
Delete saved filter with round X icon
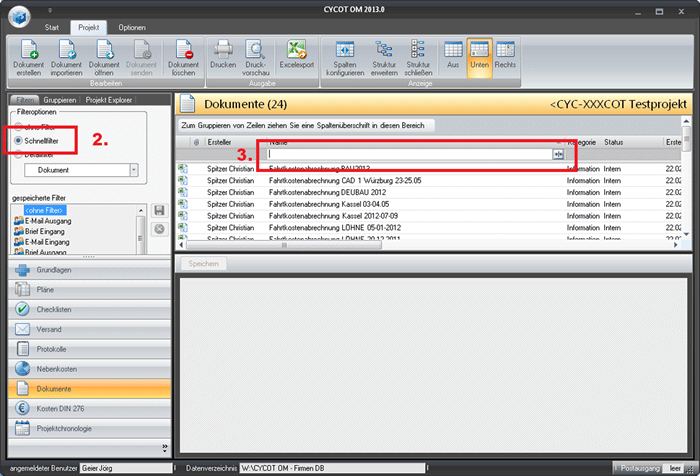(x=159, y=229)
